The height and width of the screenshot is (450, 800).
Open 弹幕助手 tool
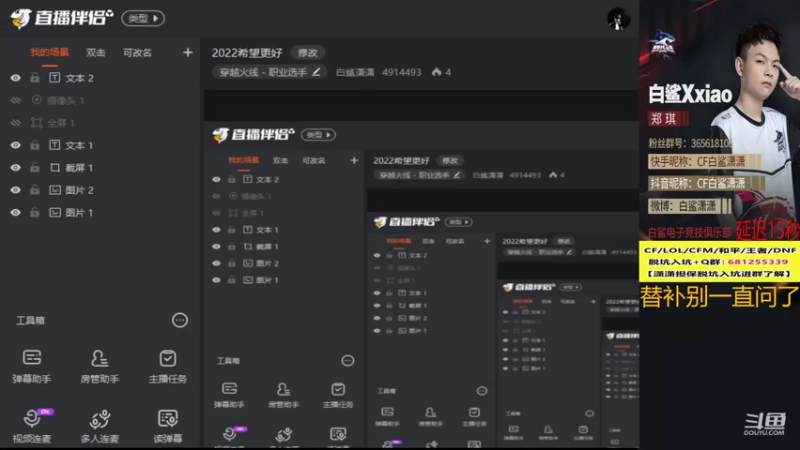point(32,366)
